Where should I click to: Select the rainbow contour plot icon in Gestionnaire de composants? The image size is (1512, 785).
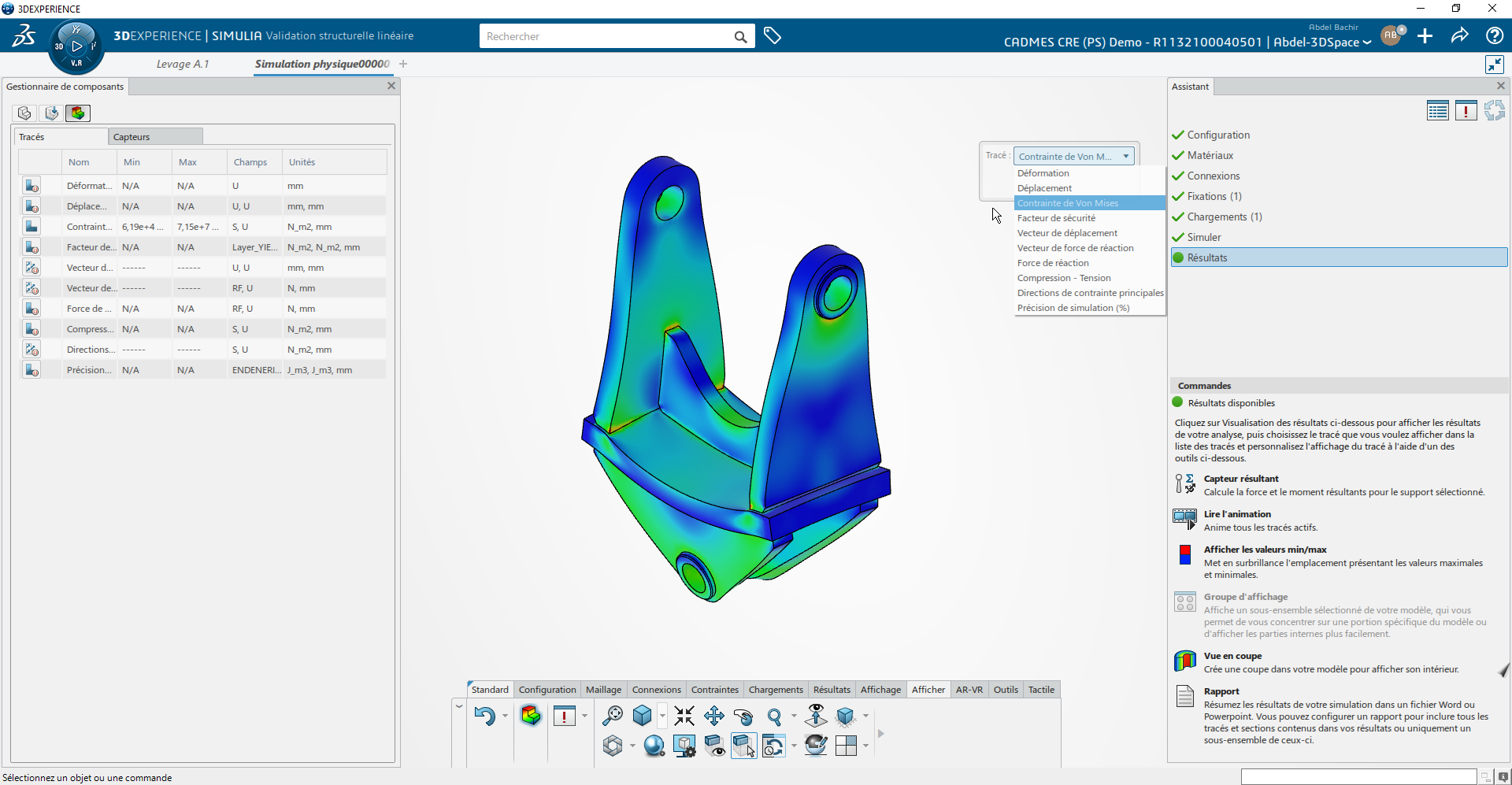pos(77,113)
